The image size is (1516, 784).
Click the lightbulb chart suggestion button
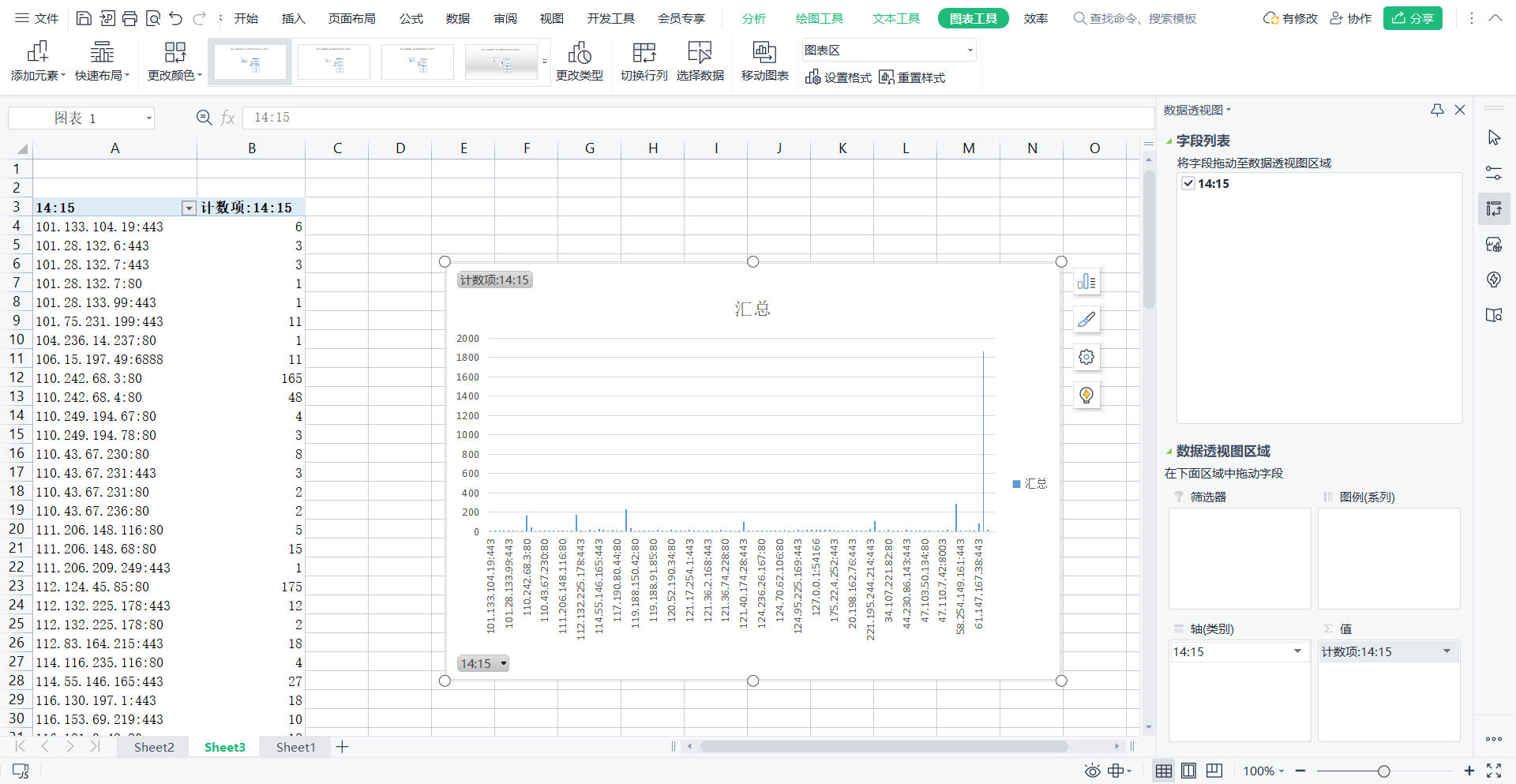coord(1086,395)
